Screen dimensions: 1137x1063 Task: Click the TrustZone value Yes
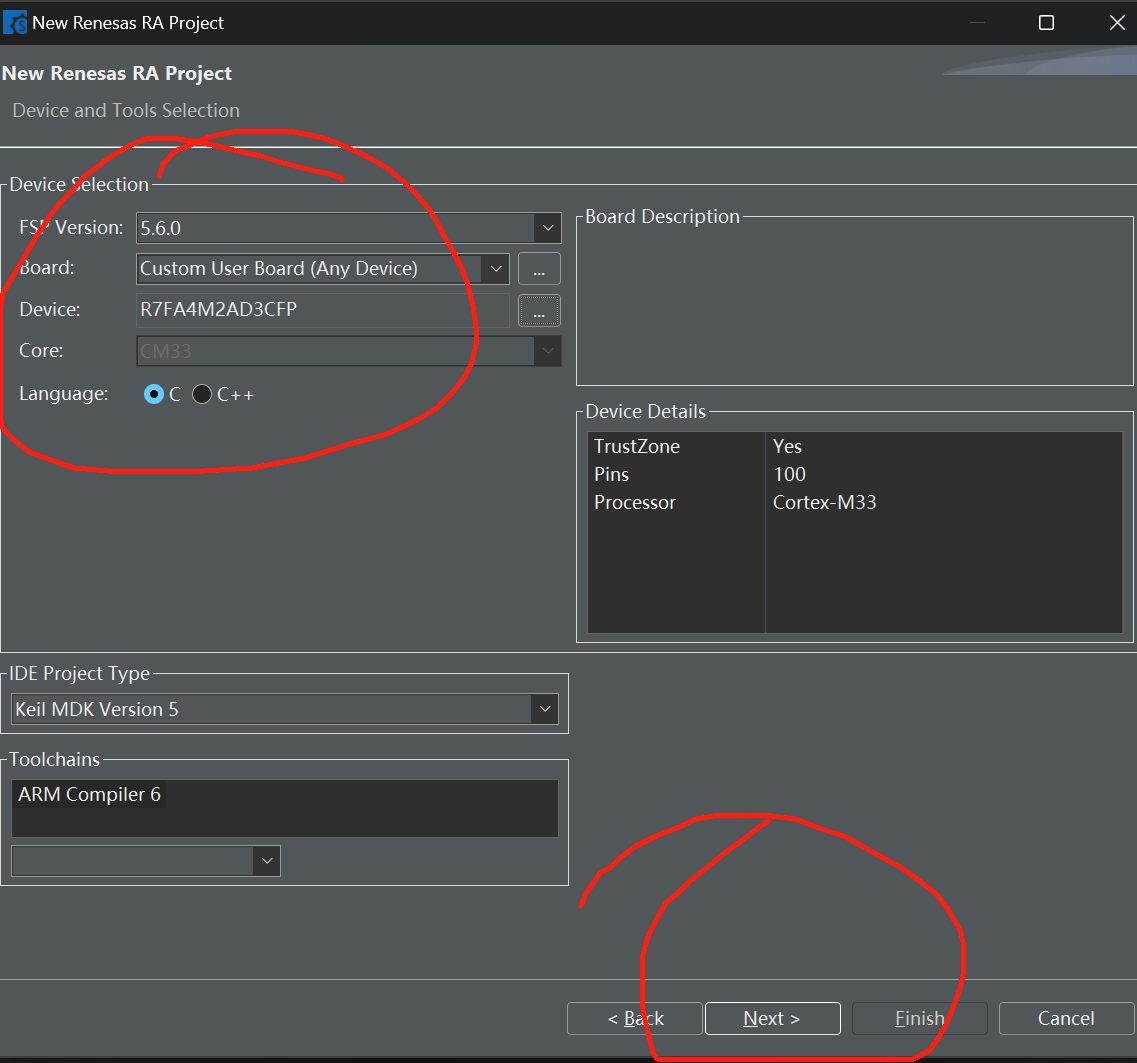(x=787, y=446)
